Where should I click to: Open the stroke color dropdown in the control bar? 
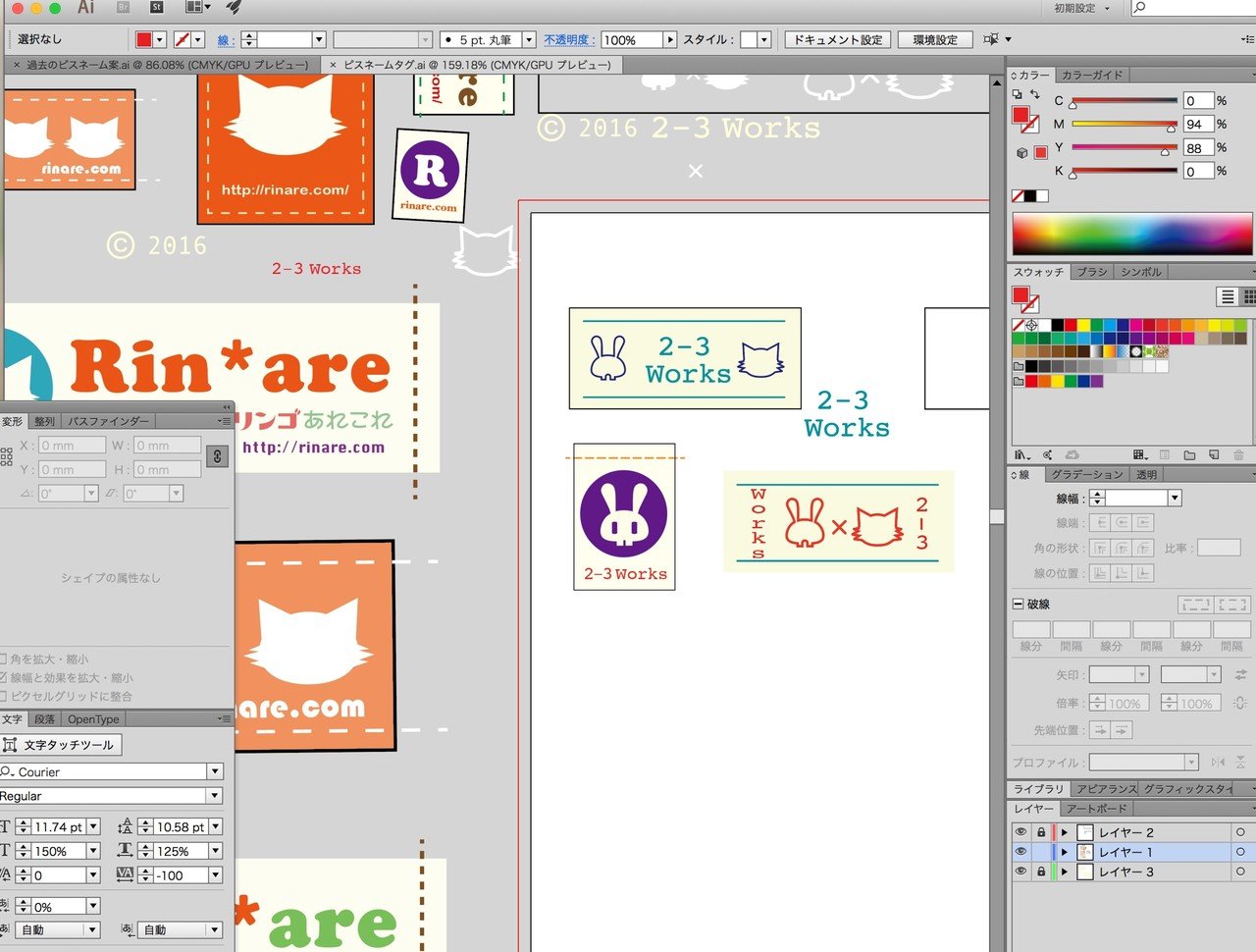[198, 39]
